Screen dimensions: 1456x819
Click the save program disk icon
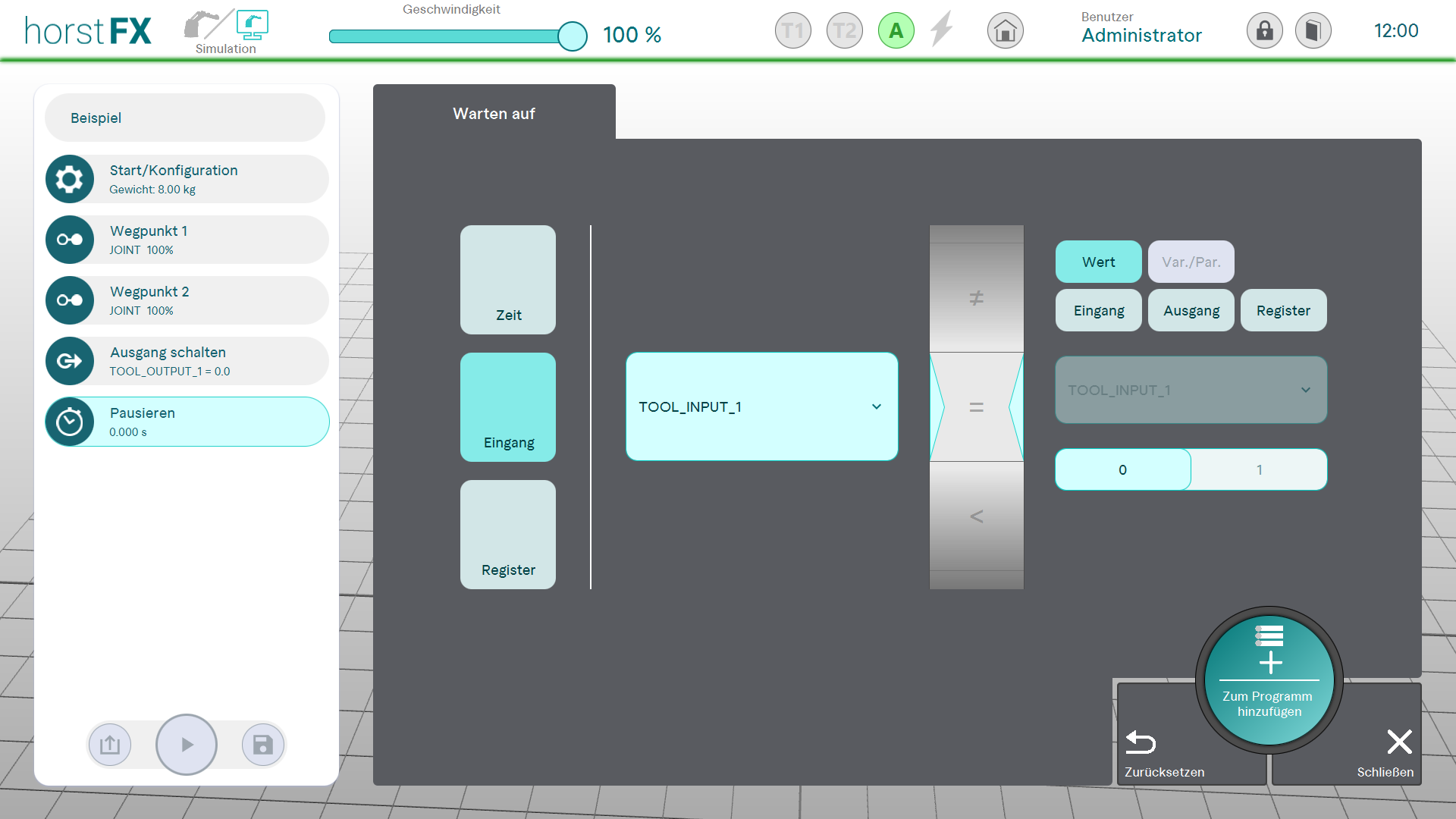[262, 745]
